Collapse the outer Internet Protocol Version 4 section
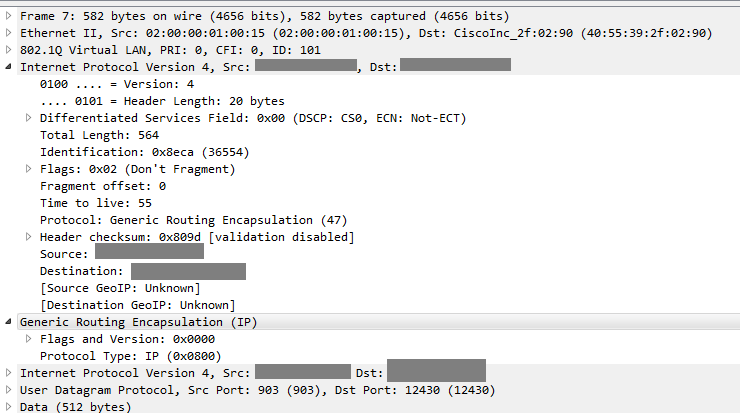Screen dimensions: 741x414 point(9,67)
